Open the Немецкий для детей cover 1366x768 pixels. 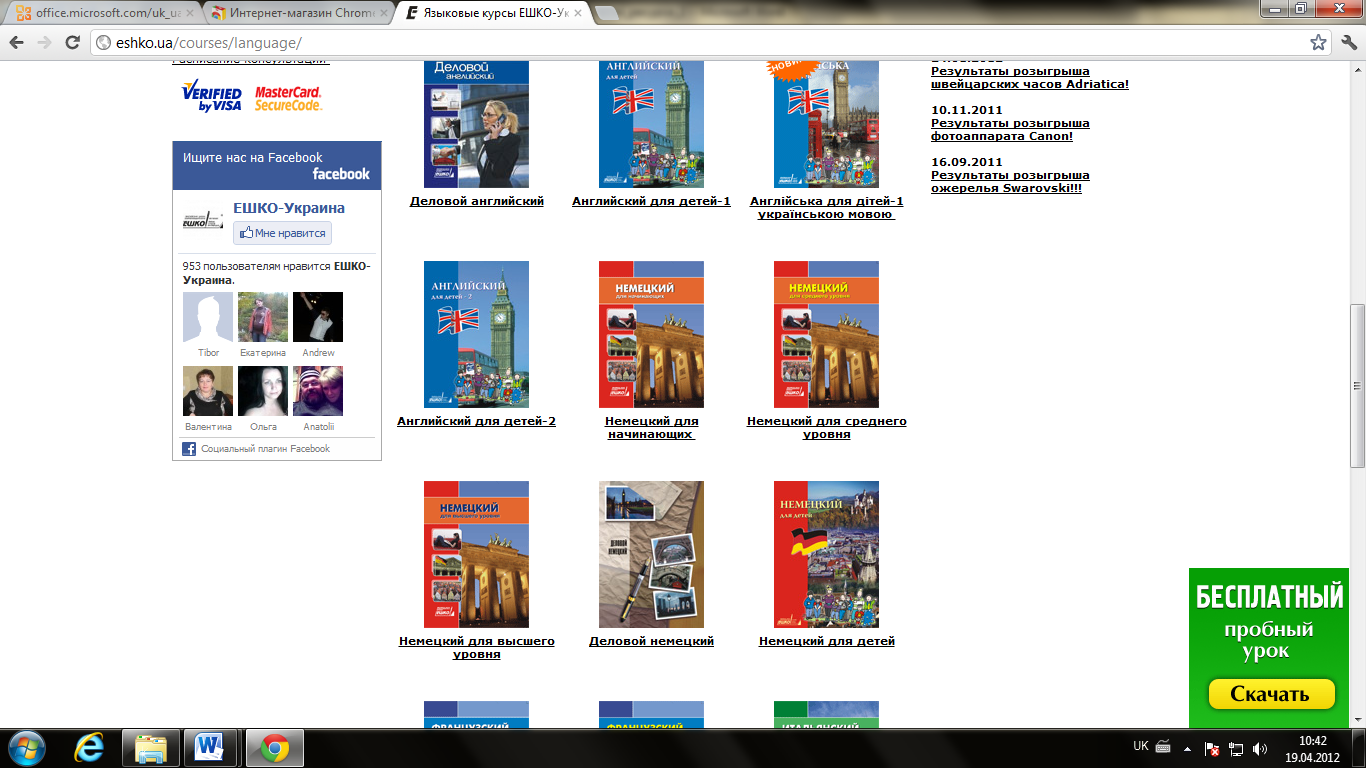pos(826,555)
